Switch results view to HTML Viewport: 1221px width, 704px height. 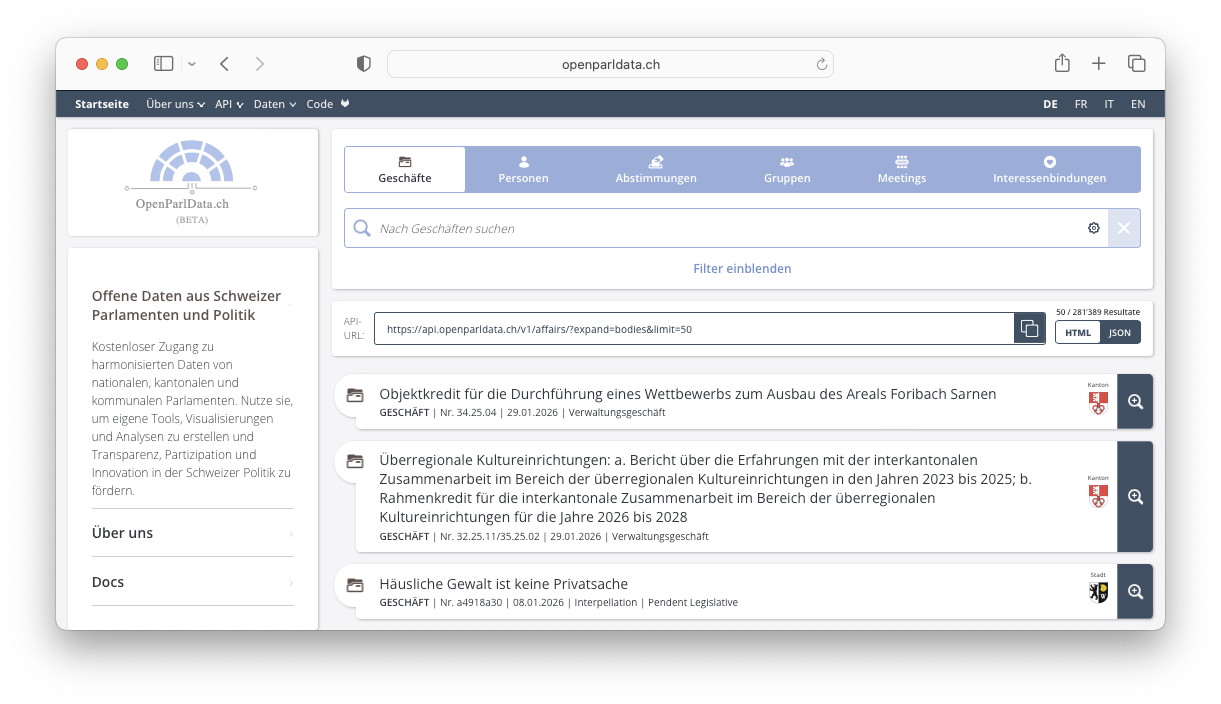[1078, 332]
